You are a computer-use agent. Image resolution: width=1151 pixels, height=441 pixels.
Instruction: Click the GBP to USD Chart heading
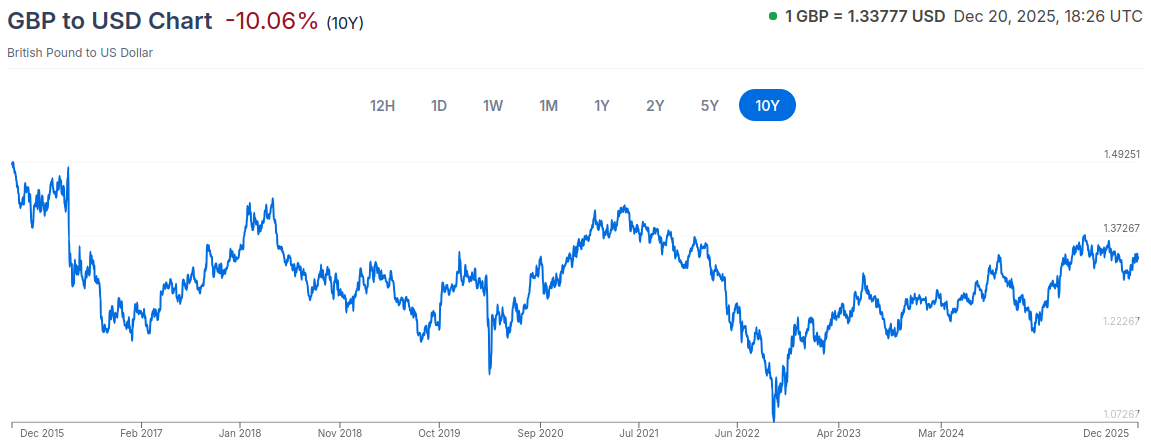point(110,21)
